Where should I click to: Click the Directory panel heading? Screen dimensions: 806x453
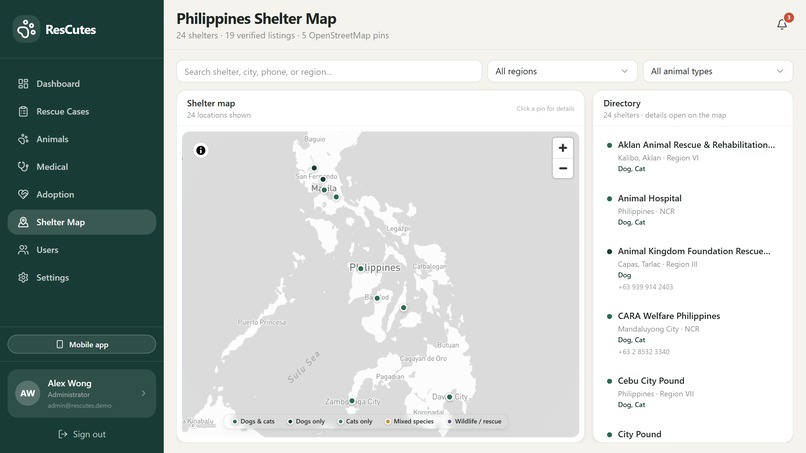tap(621, 103)
